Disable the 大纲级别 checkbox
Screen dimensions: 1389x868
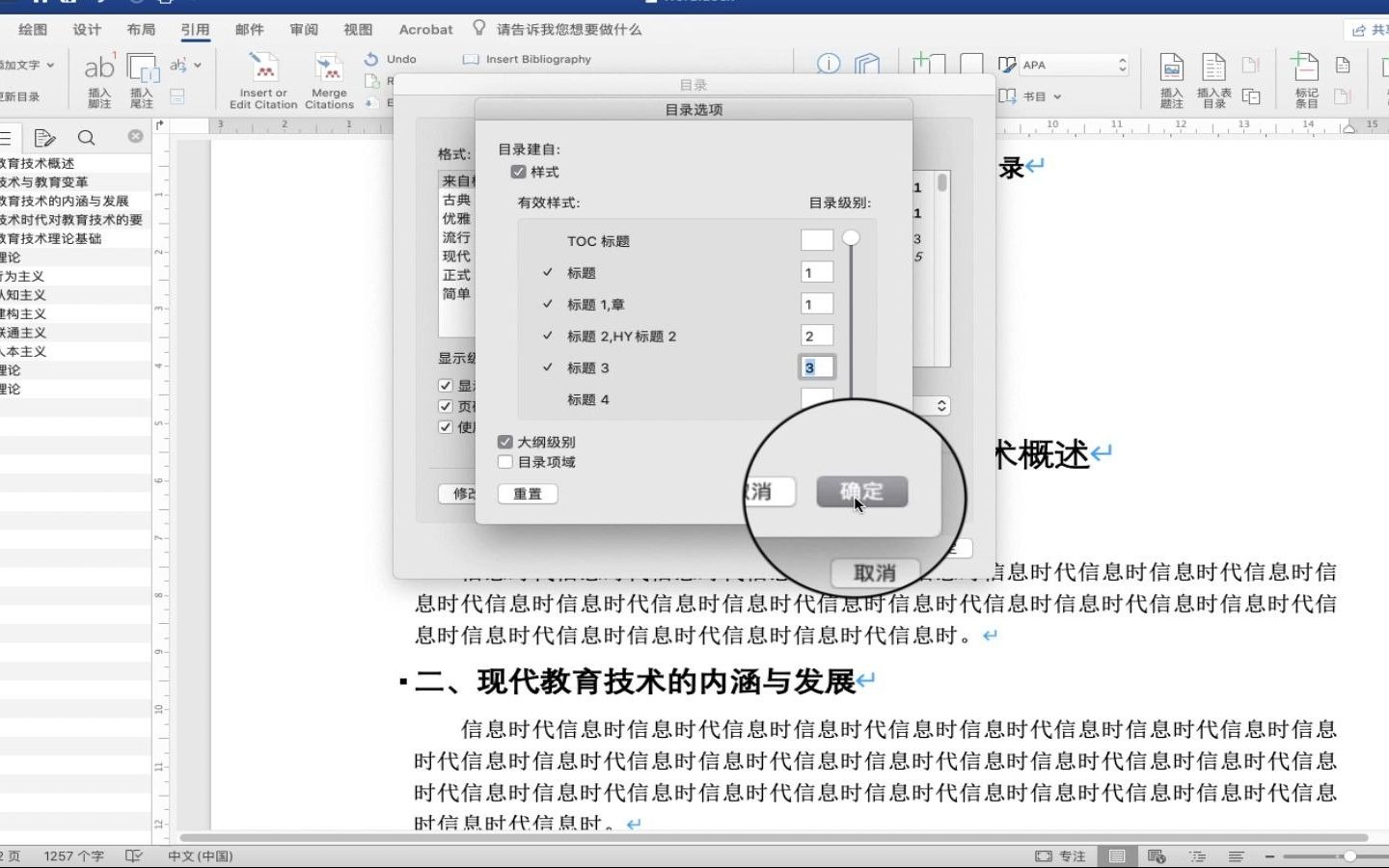pos(505,441)
